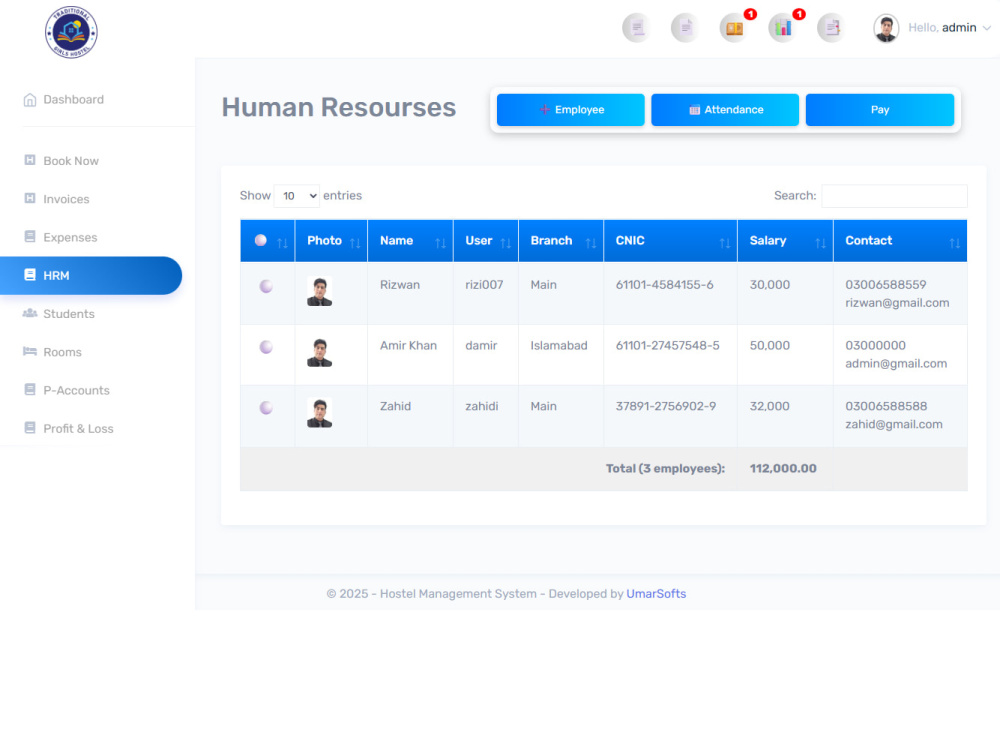Click Amir Khan's photo thumbnail
Viewport: 1000px width, 750px height.
(320, 352)
